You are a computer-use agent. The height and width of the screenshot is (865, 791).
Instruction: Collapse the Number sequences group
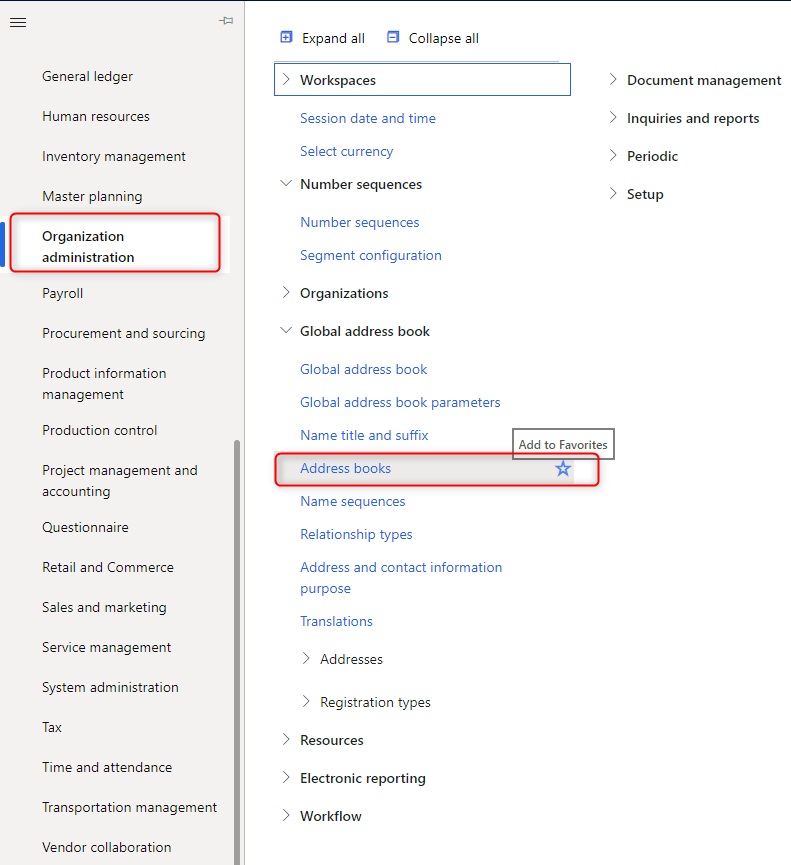(x=286, y=184)
